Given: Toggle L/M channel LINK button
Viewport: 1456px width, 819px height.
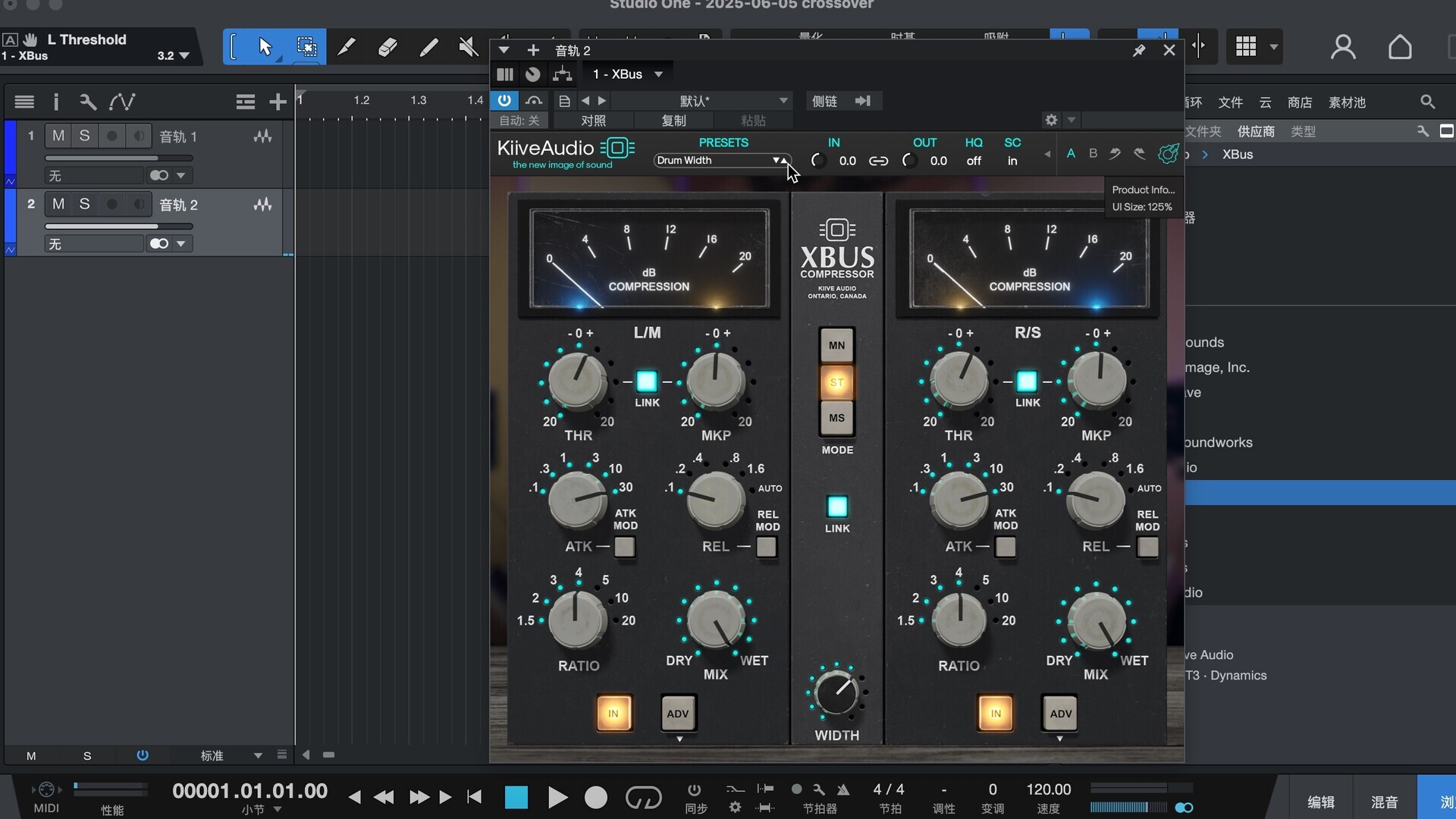Looking at the screenshot, I should [647, 381].
